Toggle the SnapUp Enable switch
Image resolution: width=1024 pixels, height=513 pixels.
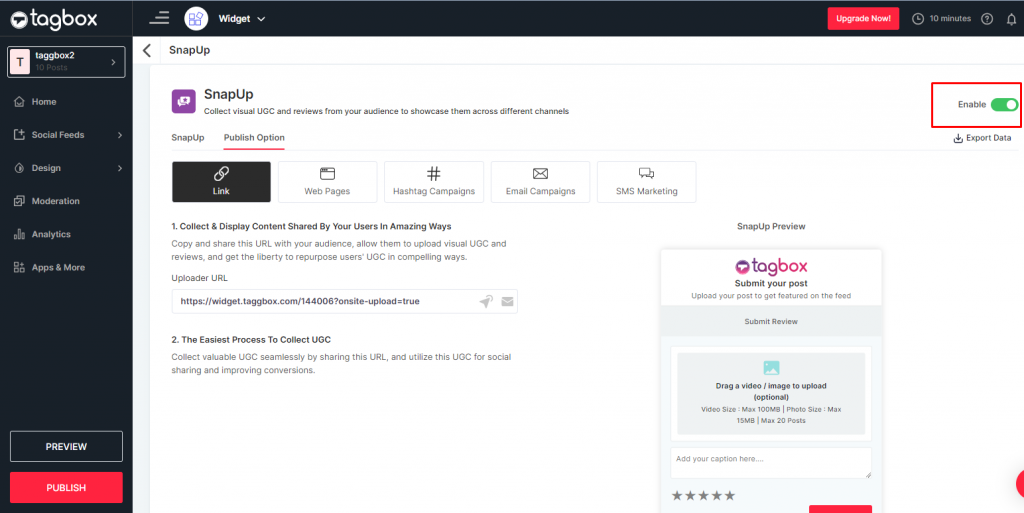(1003, 105)
